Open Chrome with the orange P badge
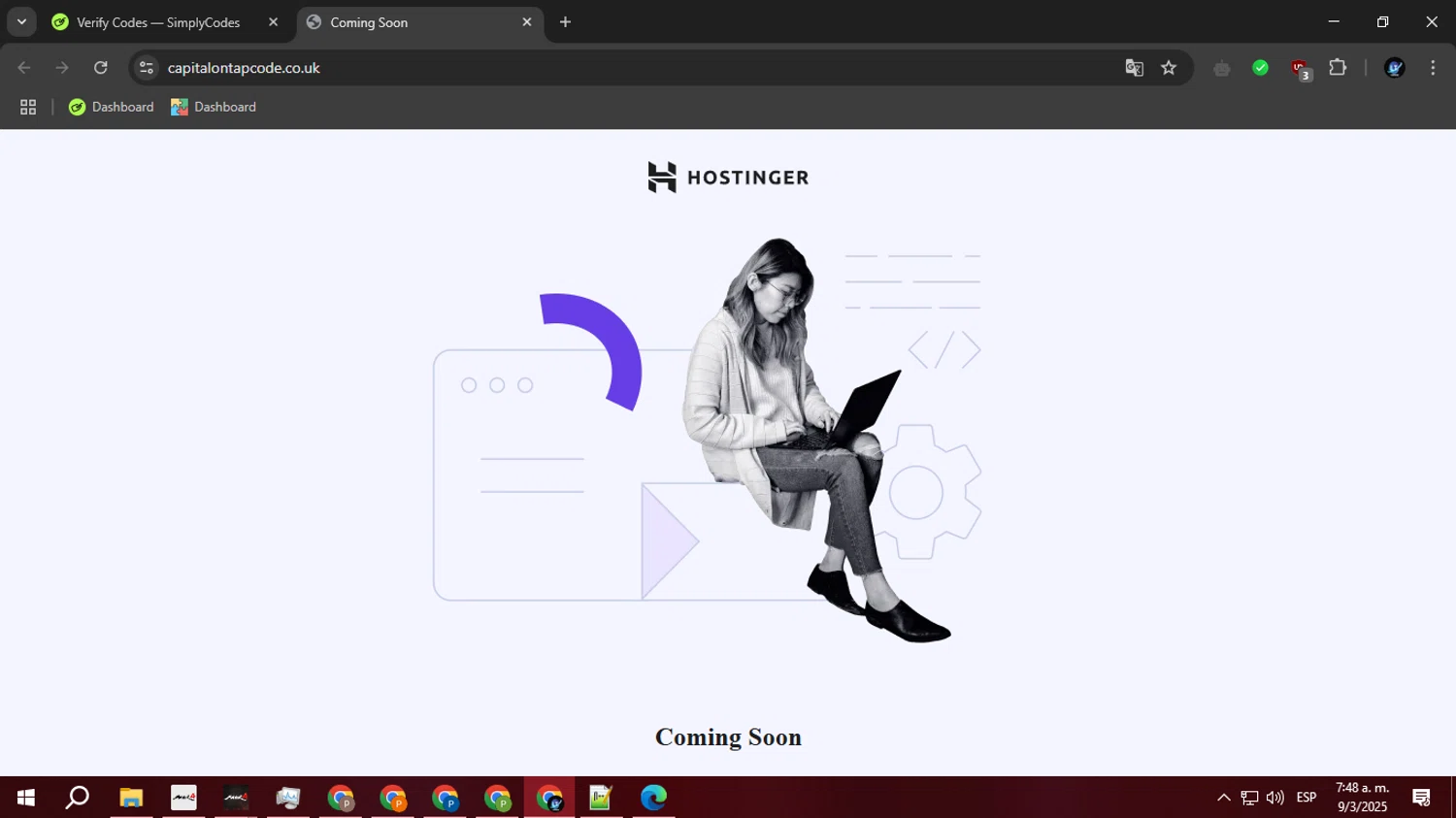Viewport: 1456px width, 818px height. click(x=393, y=798)
